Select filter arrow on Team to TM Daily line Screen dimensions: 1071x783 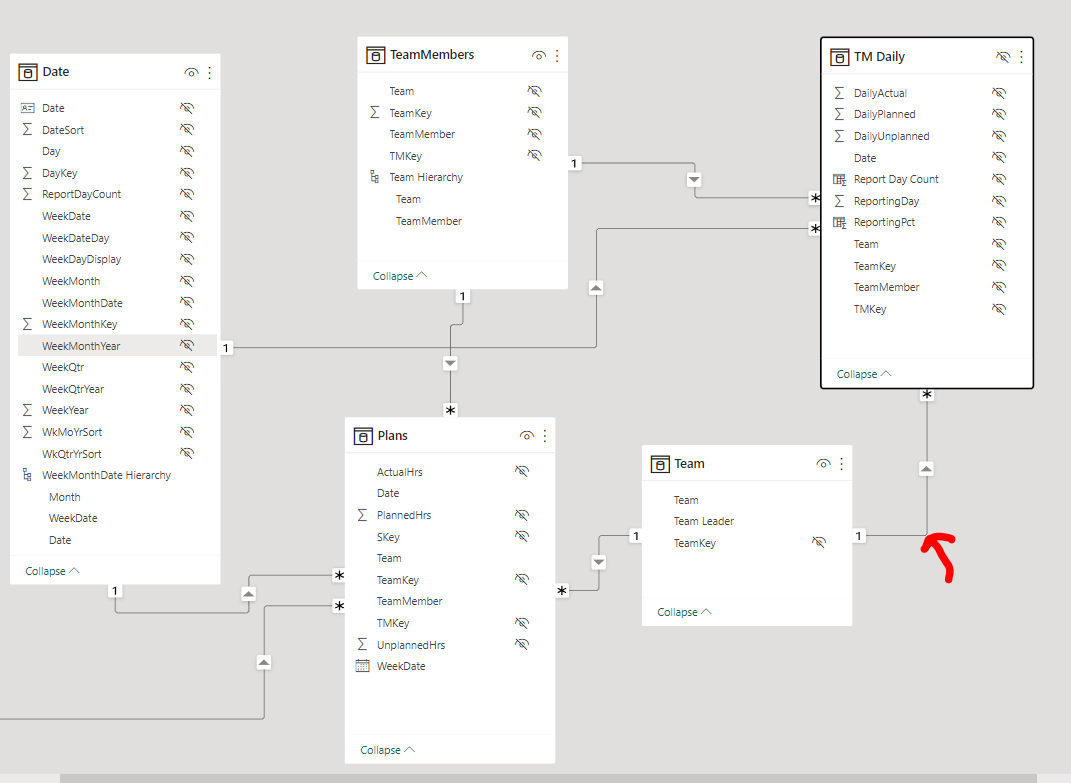pyautogui.click(x=926, y=469)
